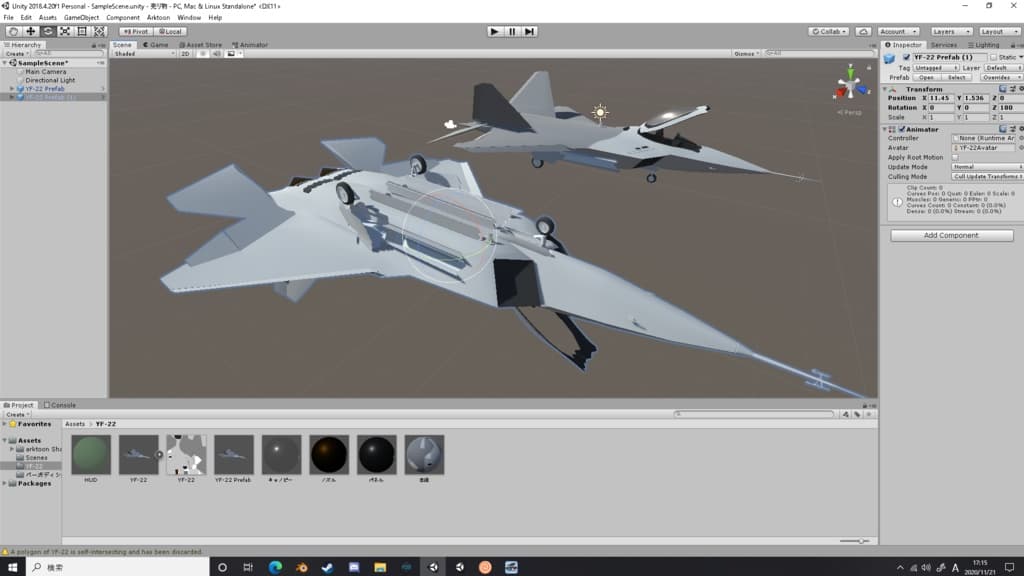Toggle the Static checkbox

pyautogui.click(x=993, y=57)
